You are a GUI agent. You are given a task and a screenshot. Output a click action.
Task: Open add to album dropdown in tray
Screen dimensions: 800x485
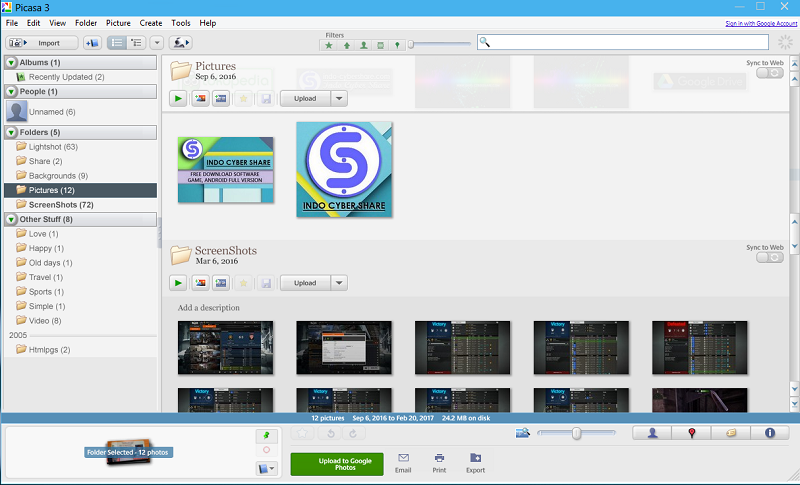[x=266, y=468]
